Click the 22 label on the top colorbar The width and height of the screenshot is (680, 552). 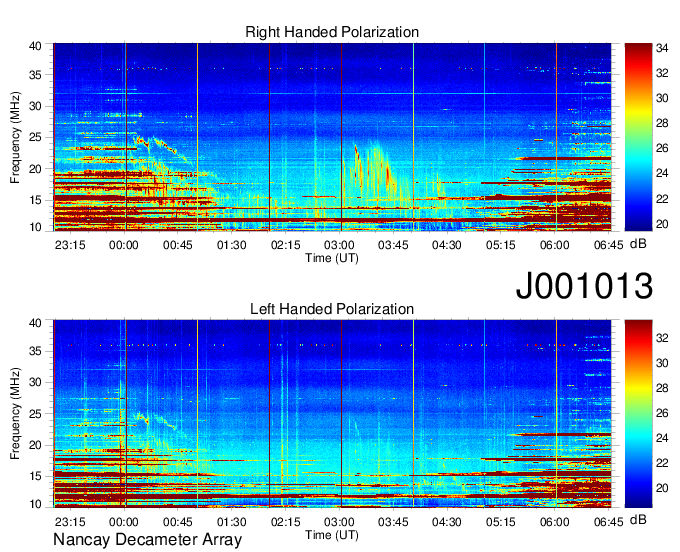[x=662, y=199]
